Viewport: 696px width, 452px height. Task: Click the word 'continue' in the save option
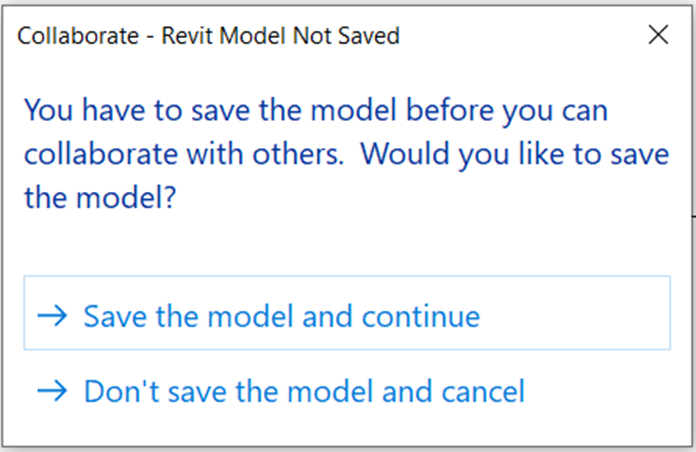(421, 317)
